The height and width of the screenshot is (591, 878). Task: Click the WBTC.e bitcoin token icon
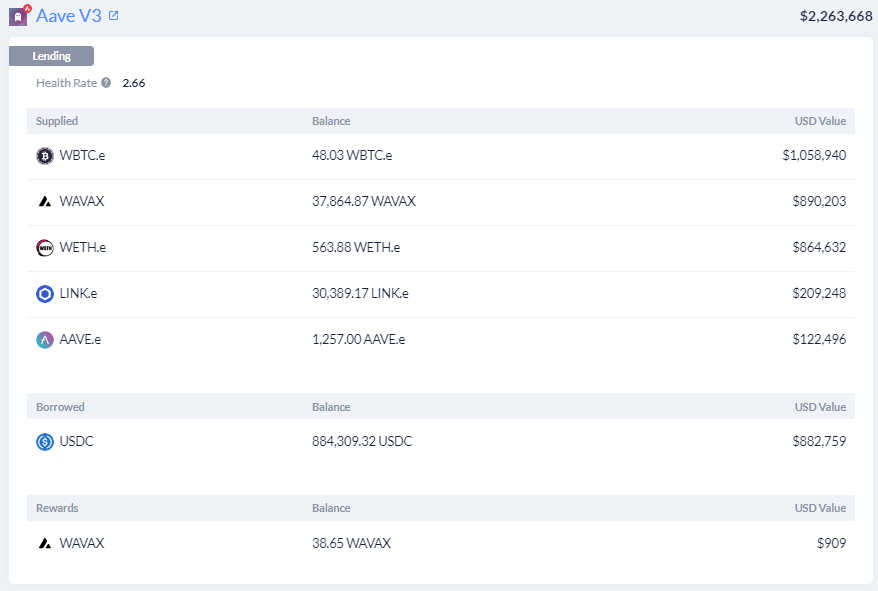(45, 156)
